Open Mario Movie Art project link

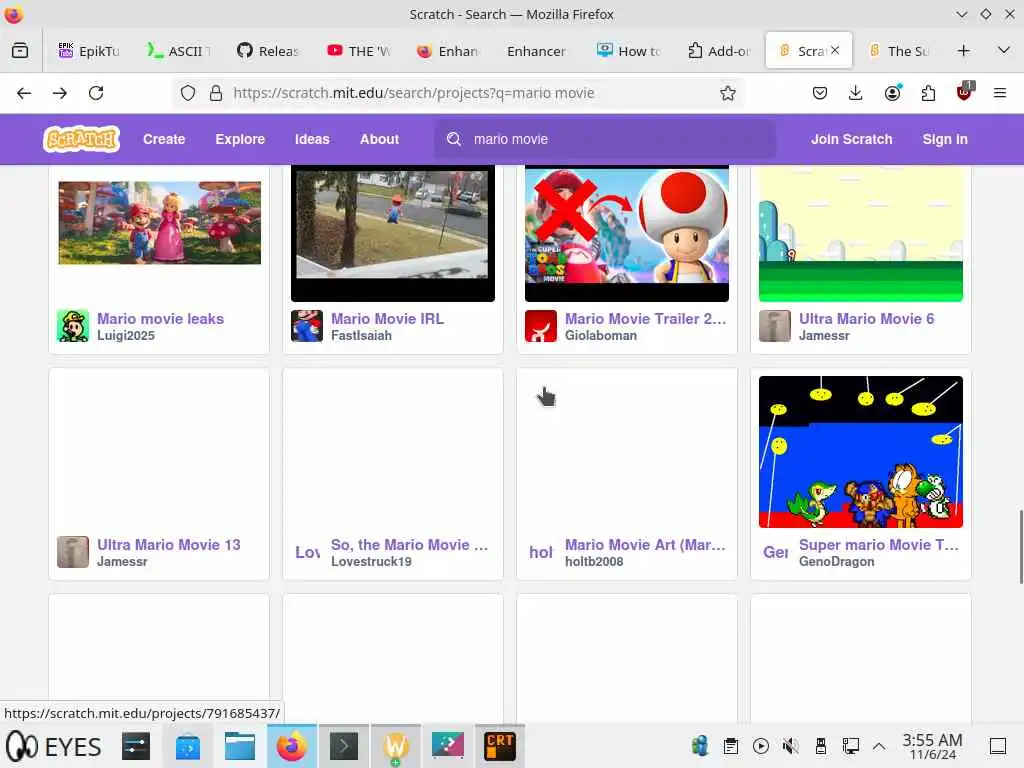(645, 545)
